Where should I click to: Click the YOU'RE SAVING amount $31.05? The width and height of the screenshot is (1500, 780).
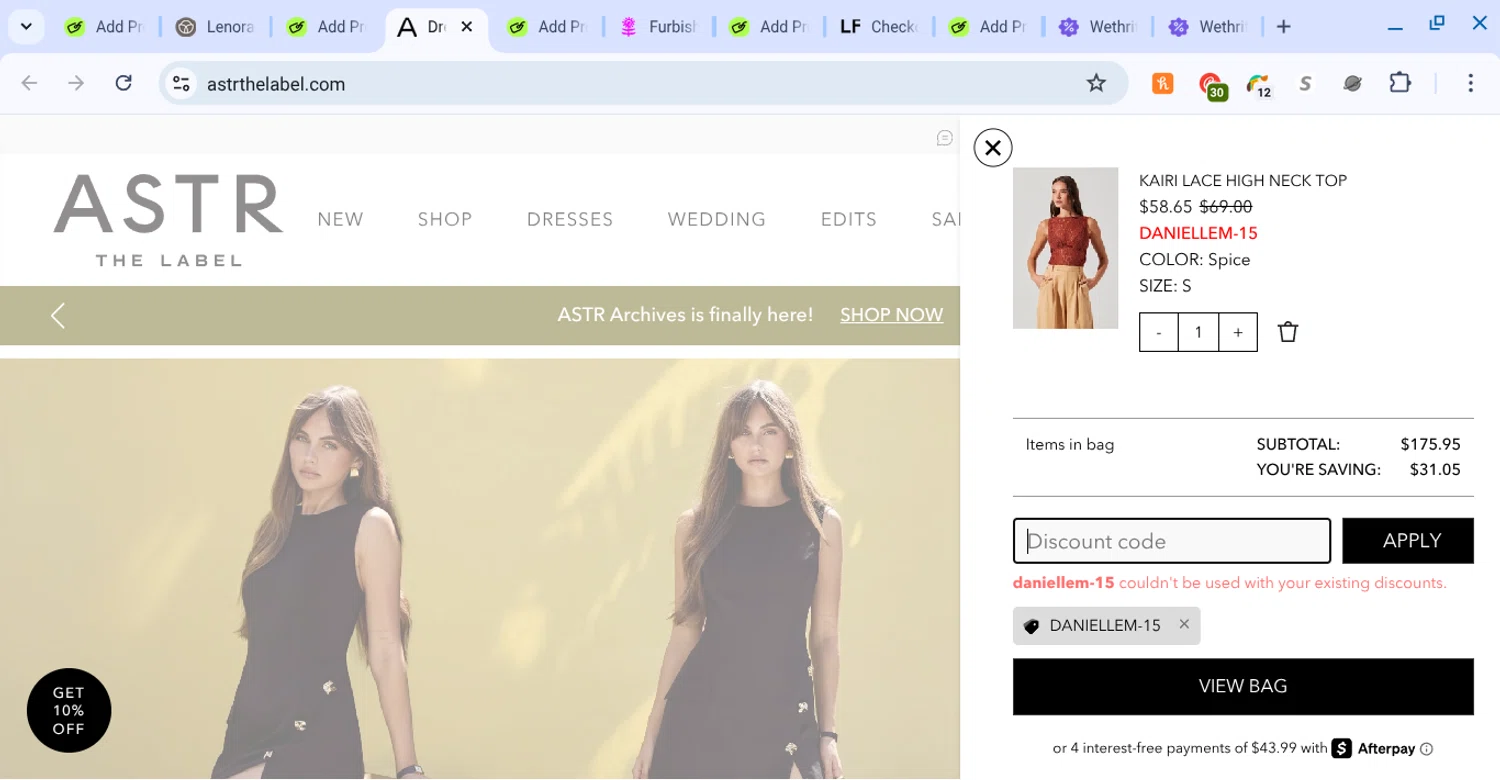pyautogui.click(x=1435, y=470)
